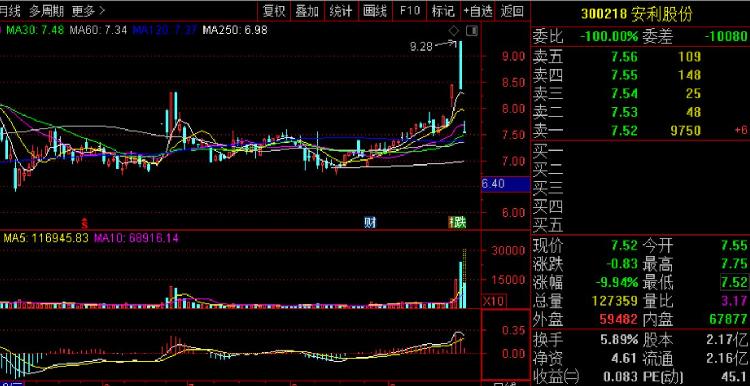Viewport: 750px width, 386px height.
Task: Expand the 更多 > more periods menu
Action: tap(89, 11)
